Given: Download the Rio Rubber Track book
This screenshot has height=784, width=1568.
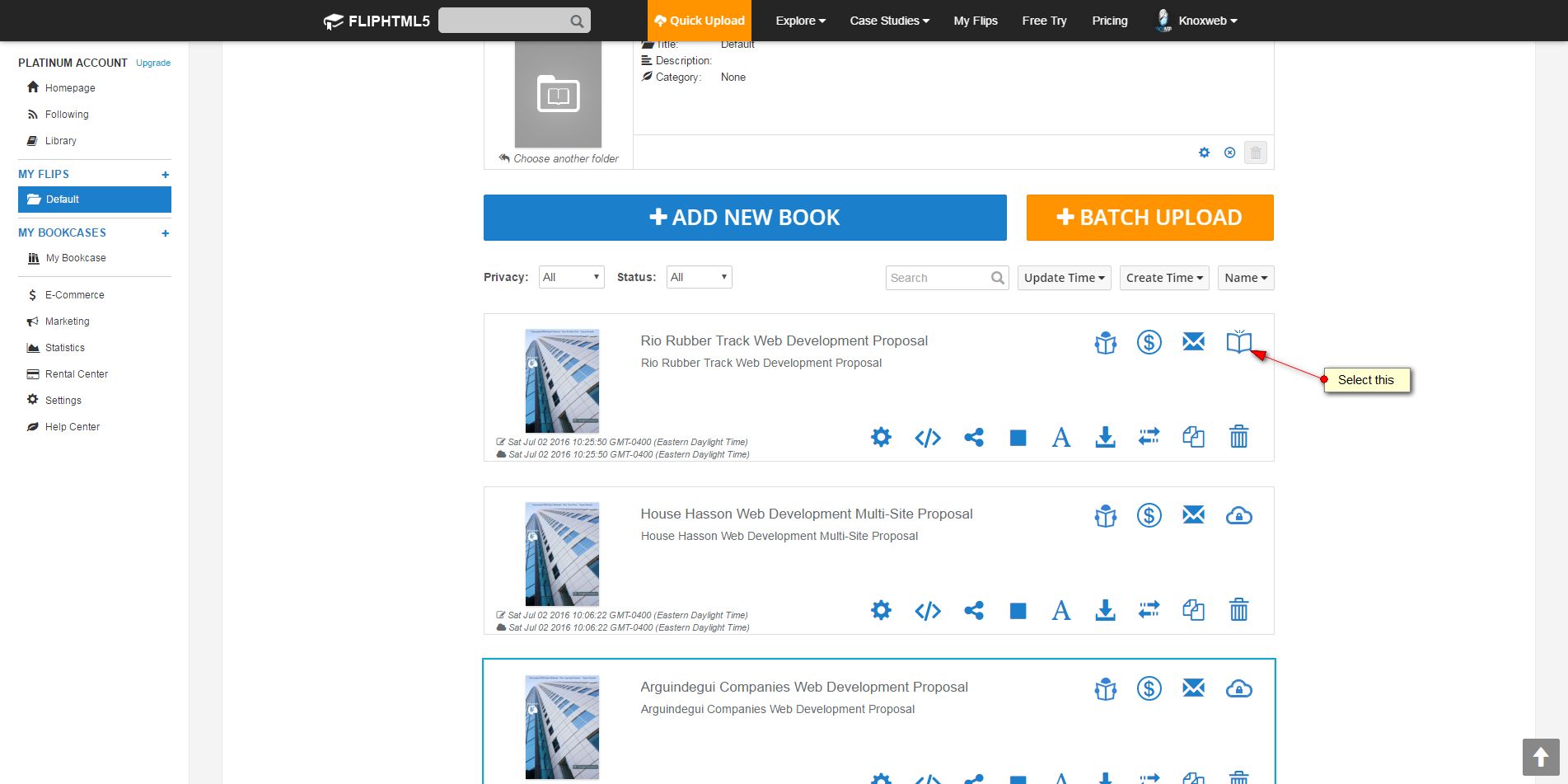Looking at the screenshot, I should click(x=1105, y=438).
